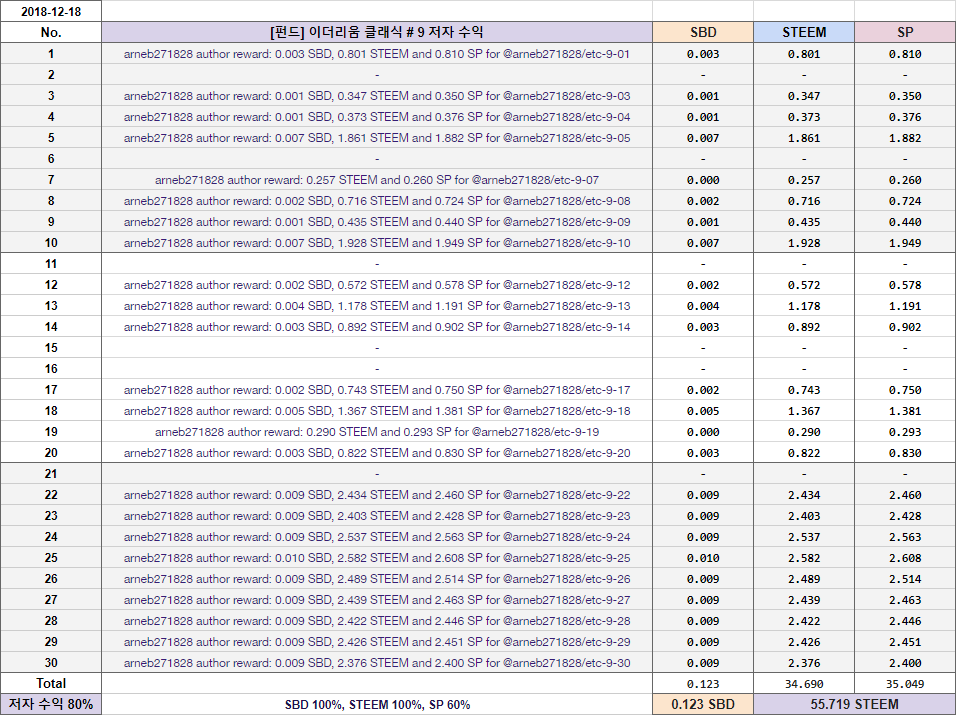This screenshot has height=715, width=956.
Task: Select the author reward text for etc-9-04
Action: click(x=377, y=117)
